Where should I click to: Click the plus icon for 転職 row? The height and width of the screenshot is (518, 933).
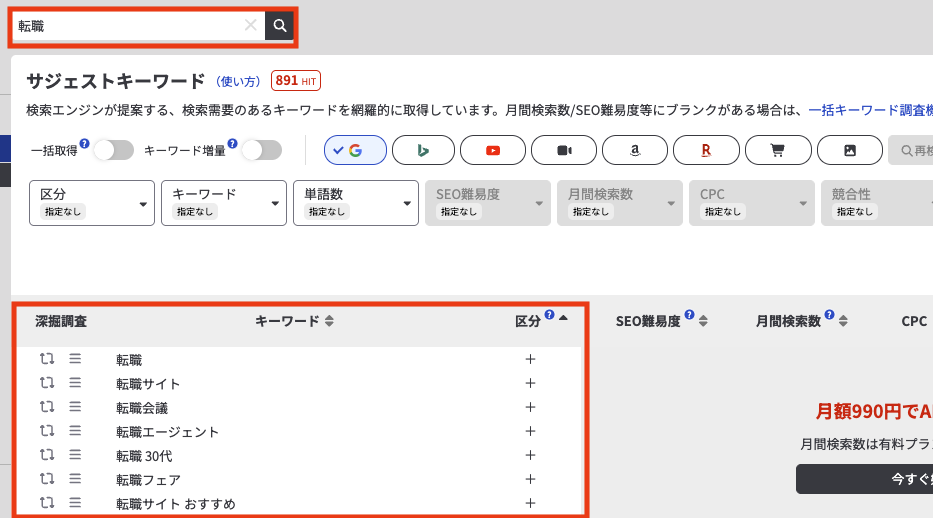(x=530, y=359)
